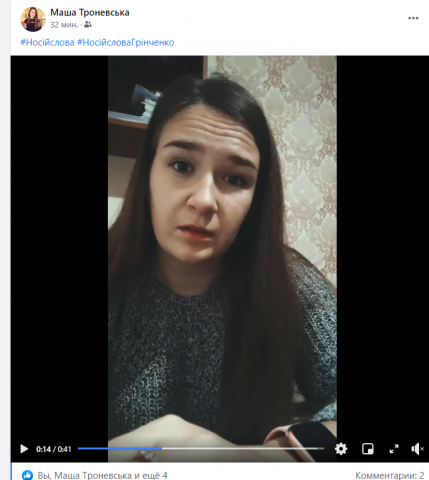The width and height of the screenshot is (429, 480).
Task: Open the #Носійслова hashtag
Action: click(47, 42)
